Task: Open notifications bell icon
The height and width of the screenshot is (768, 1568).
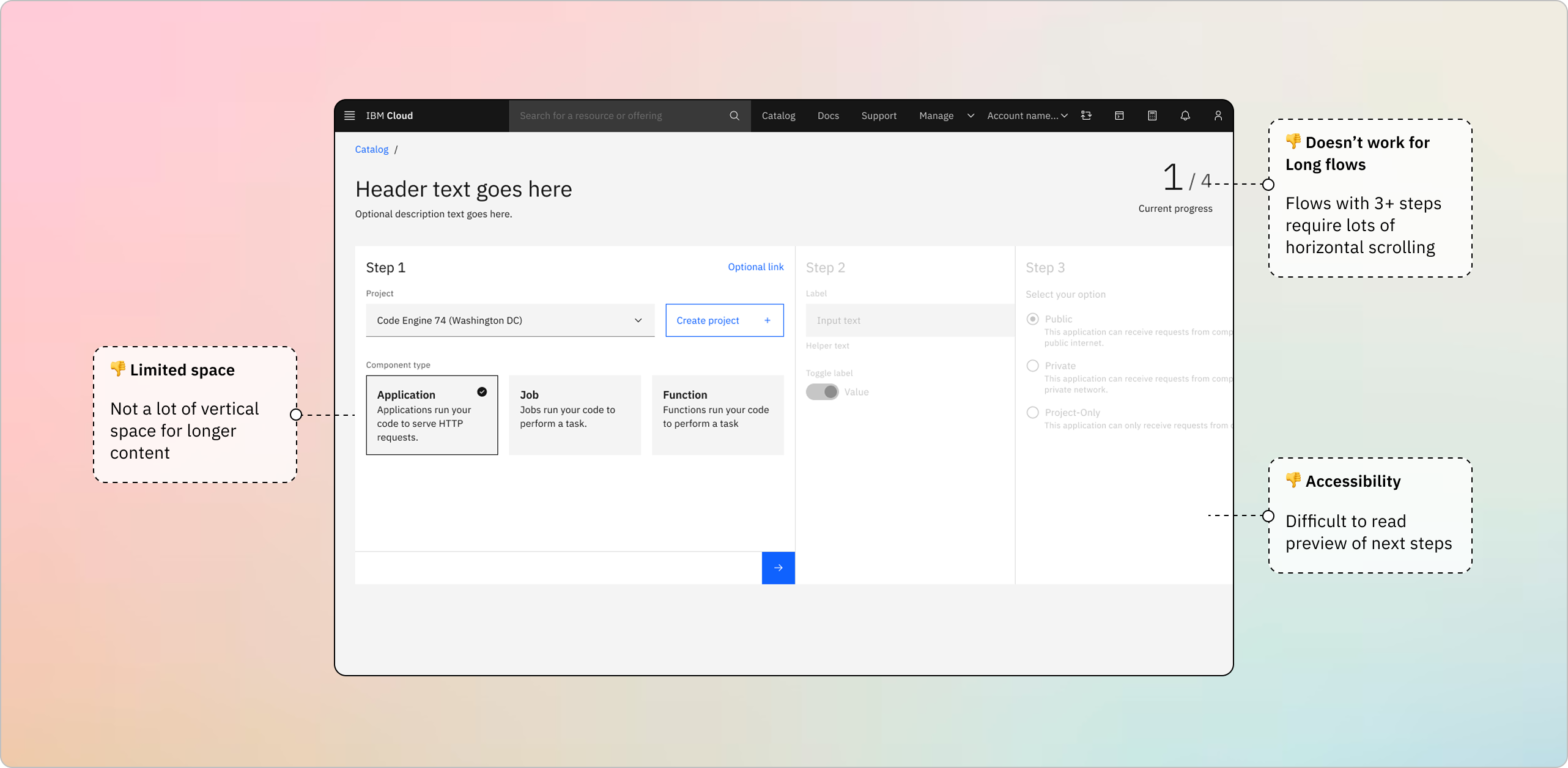Action: (1185, 116)
